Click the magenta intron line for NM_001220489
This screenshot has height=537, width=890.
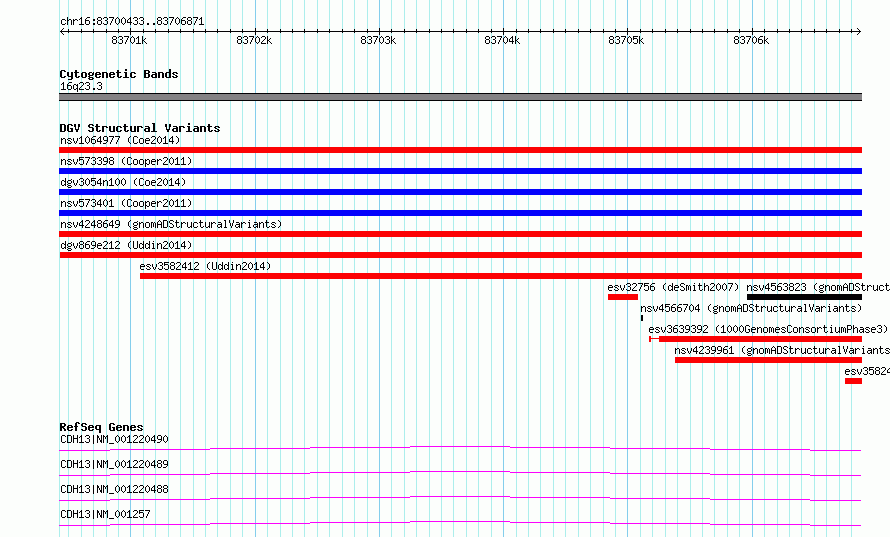point(460,472)
